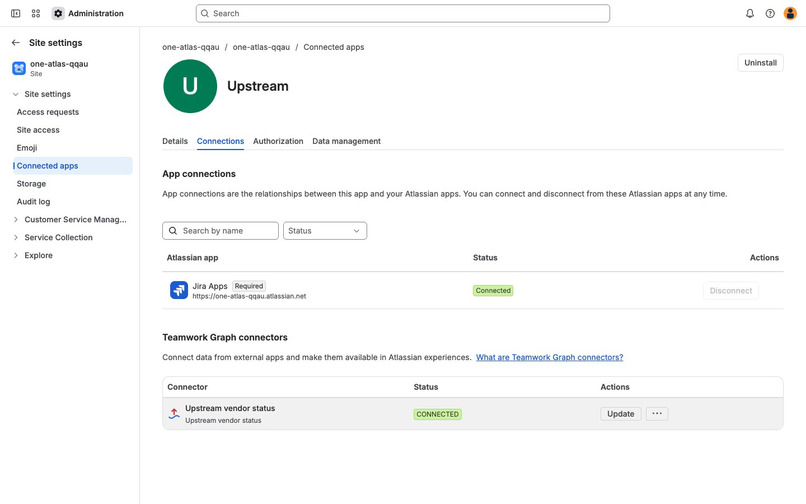Screen dimensions: 806x504
Task: Focus the Search by name field
Action: [221, 231]
